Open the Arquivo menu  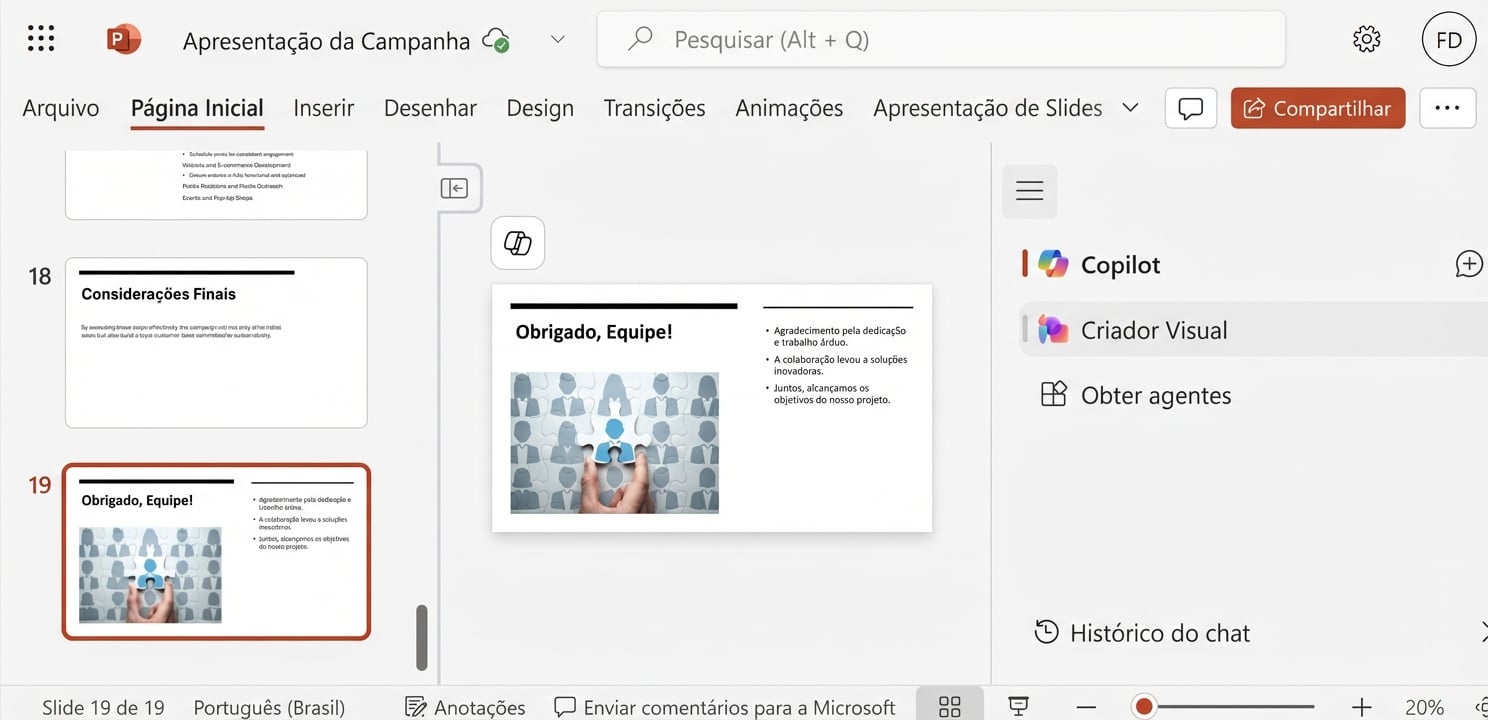coord(60,108)
